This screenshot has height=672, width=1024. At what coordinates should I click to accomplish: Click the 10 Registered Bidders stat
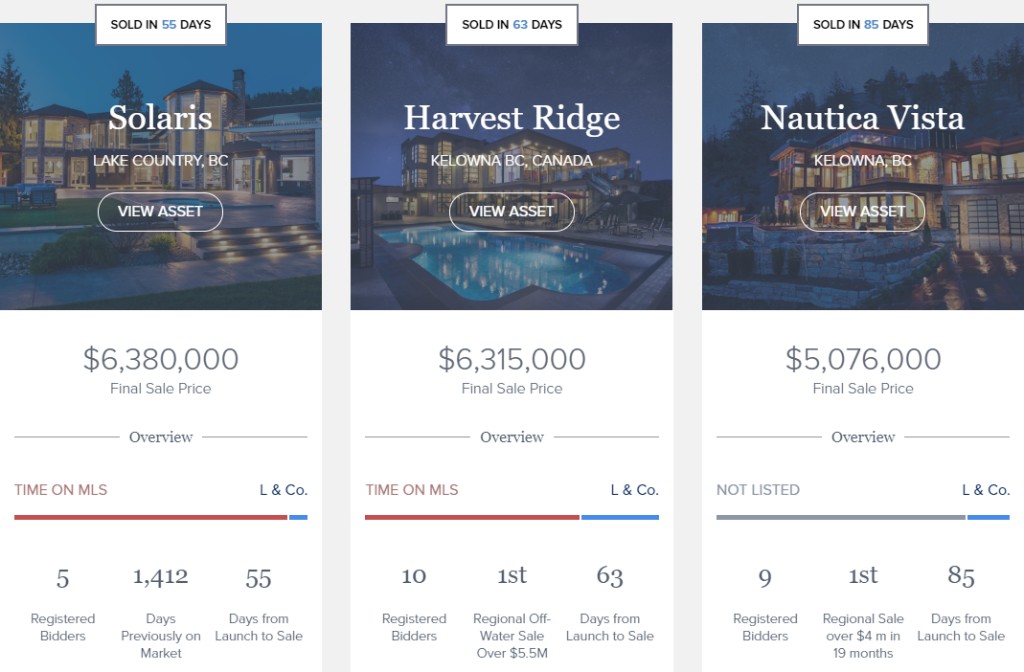coord(414,604)
